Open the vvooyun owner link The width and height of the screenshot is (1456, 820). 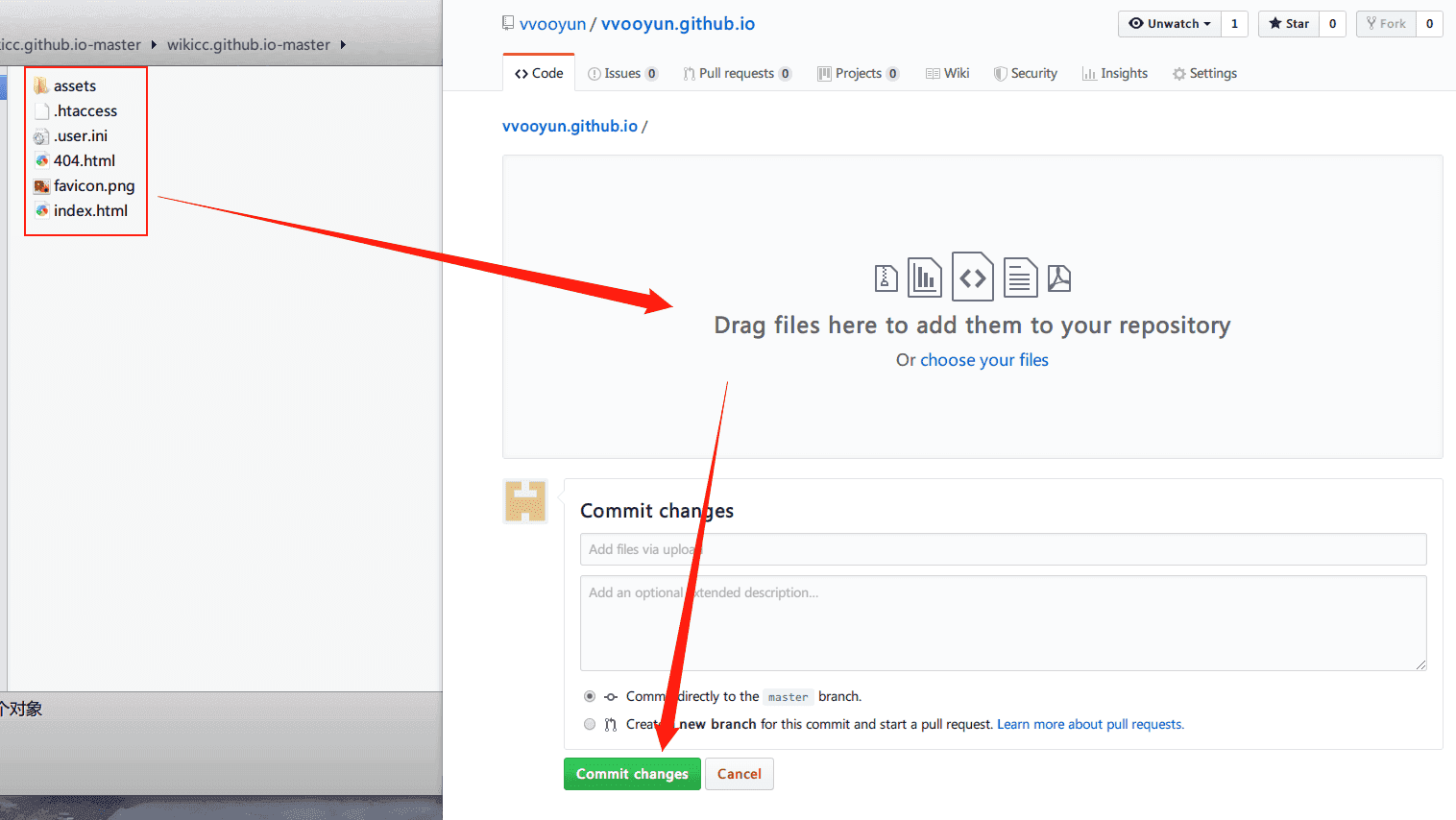click(552, 24)
